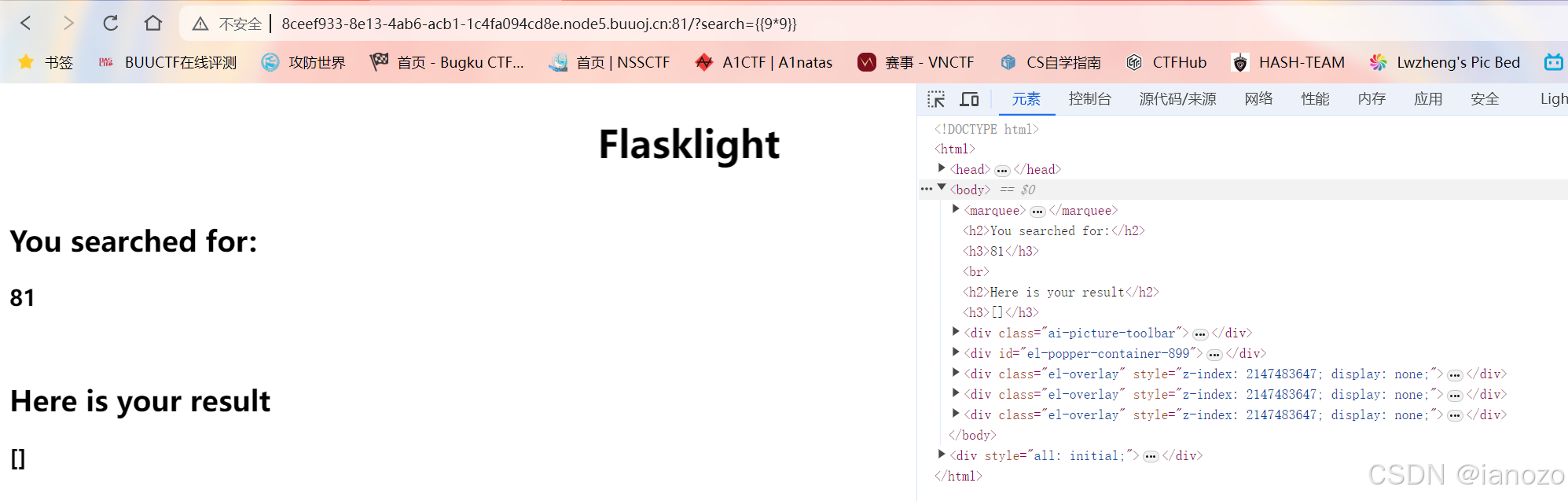Screen dimensions: 1568x501
Task: Expand the marquee element node
Action: 956,209
